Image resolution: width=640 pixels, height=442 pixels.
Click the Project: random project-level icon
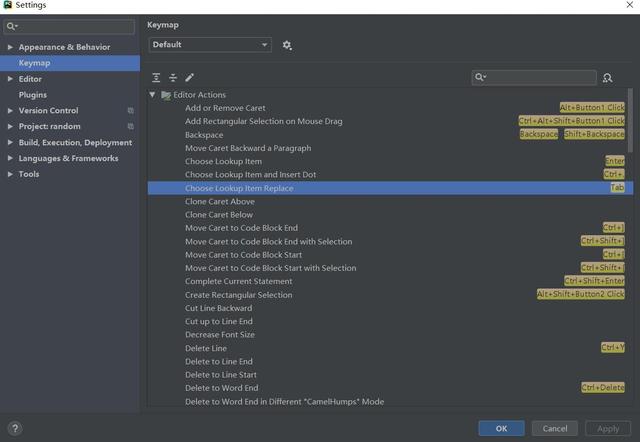point(131,127)
